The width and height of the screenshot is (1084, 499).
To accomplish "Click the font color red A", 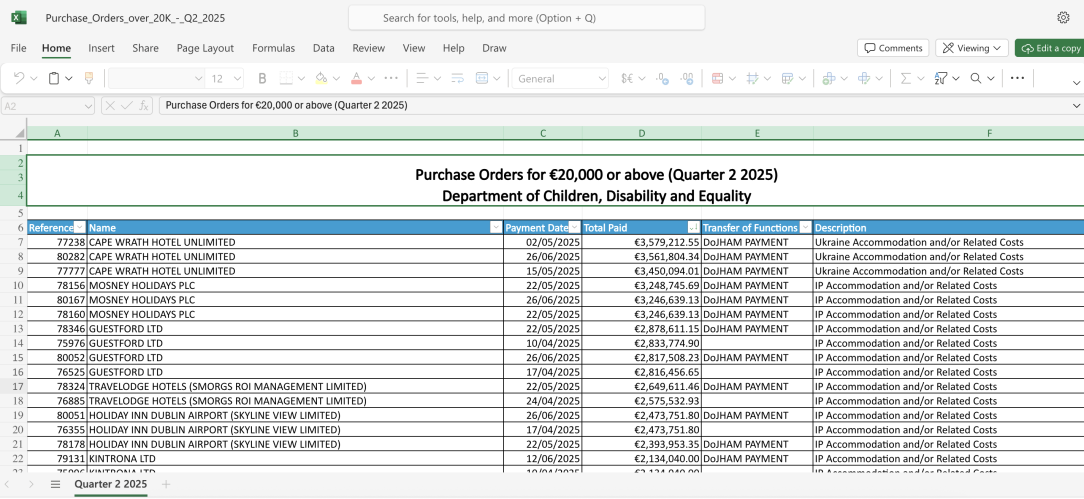I will click(x=355, y=78).
